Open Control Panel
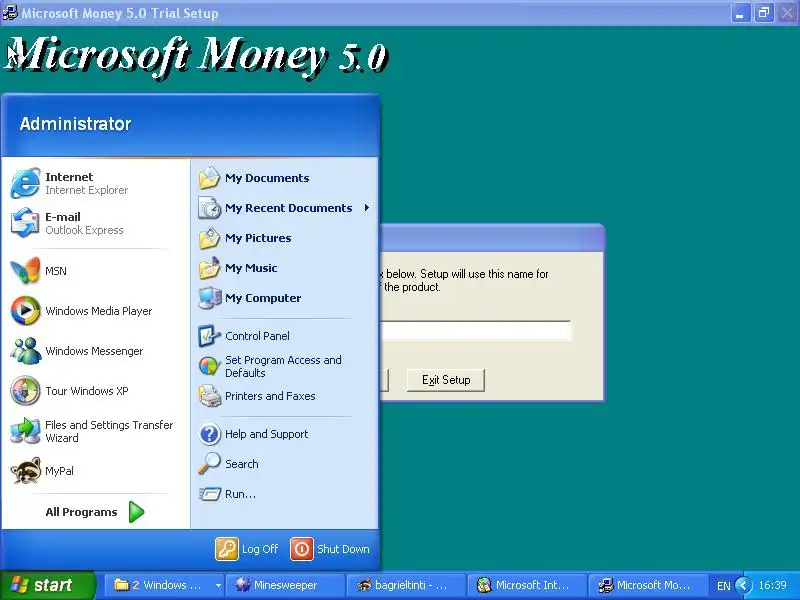This screenshot has width=800, height=600. click(285, 336)
